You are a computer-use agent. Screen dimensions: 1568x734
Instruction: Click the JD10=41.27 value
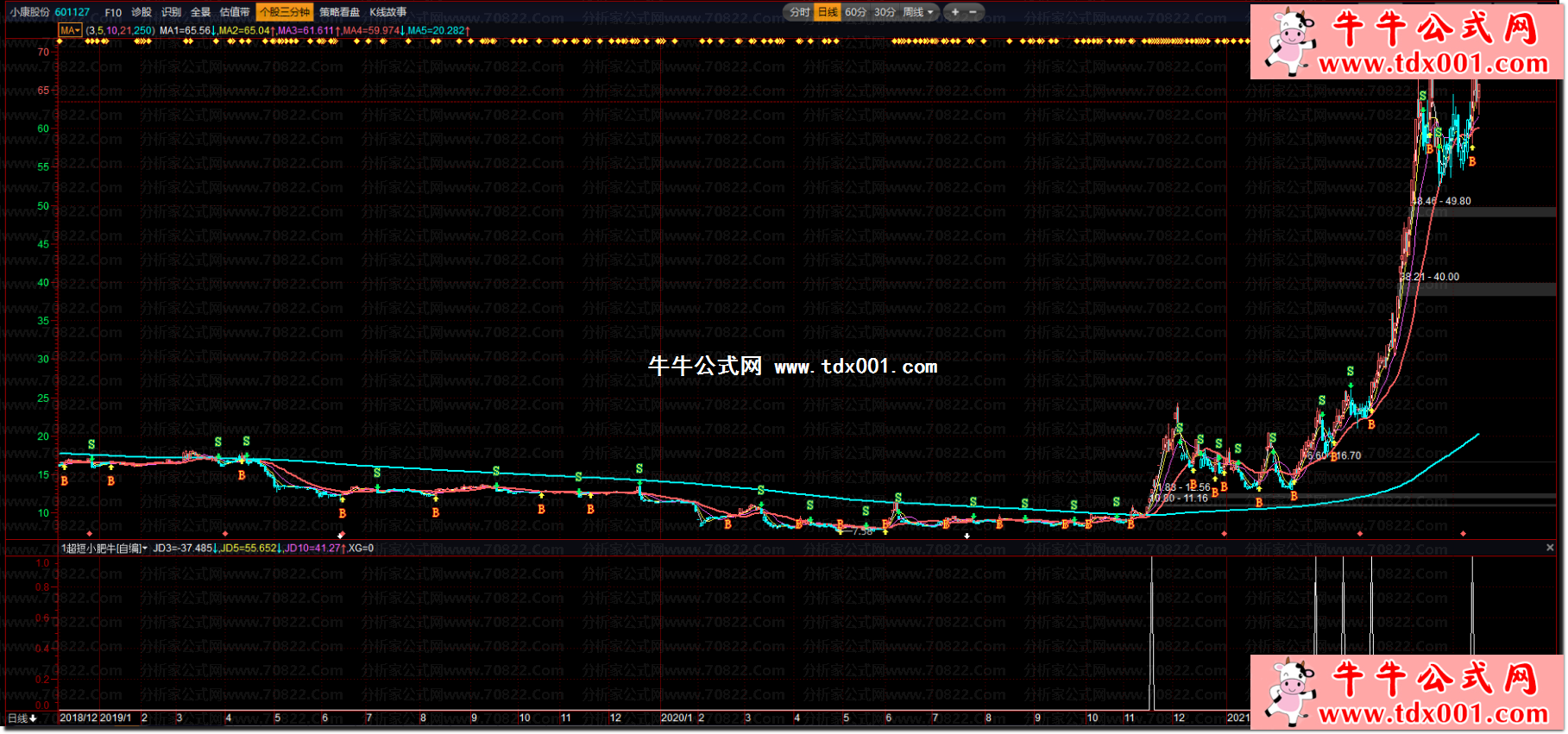314,548
